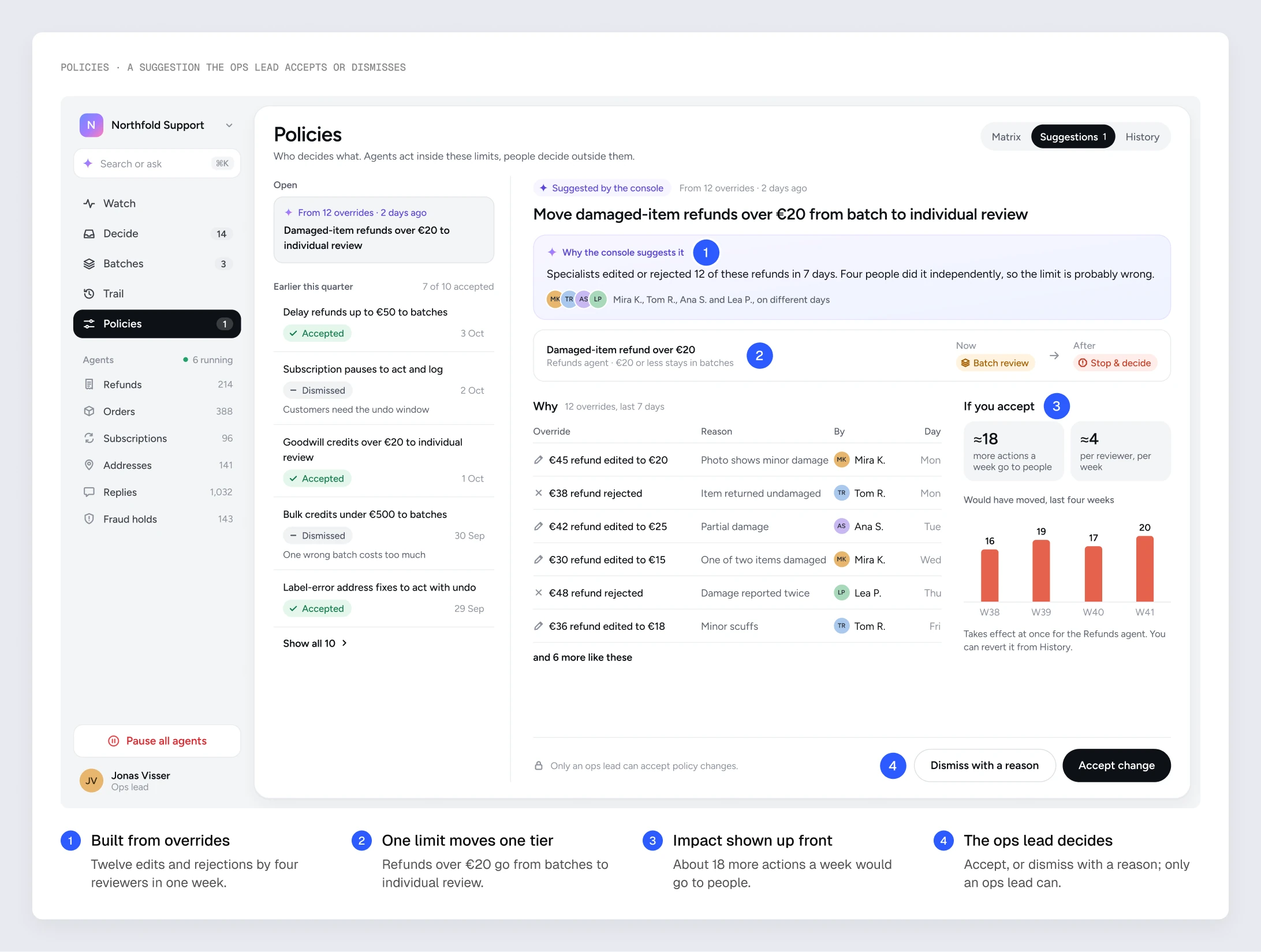1261x952 pixels.
Task: Click the Search or ask field
Action: coord(157,164)
